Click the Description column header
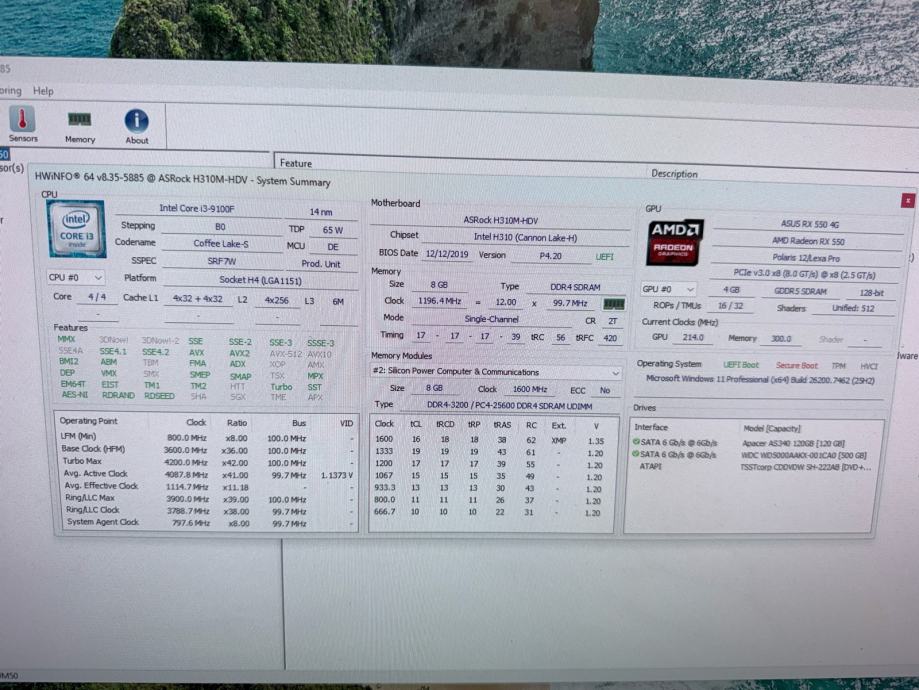Image resolution: width=919 pixels, height=690 pixels. coord(674,174)
